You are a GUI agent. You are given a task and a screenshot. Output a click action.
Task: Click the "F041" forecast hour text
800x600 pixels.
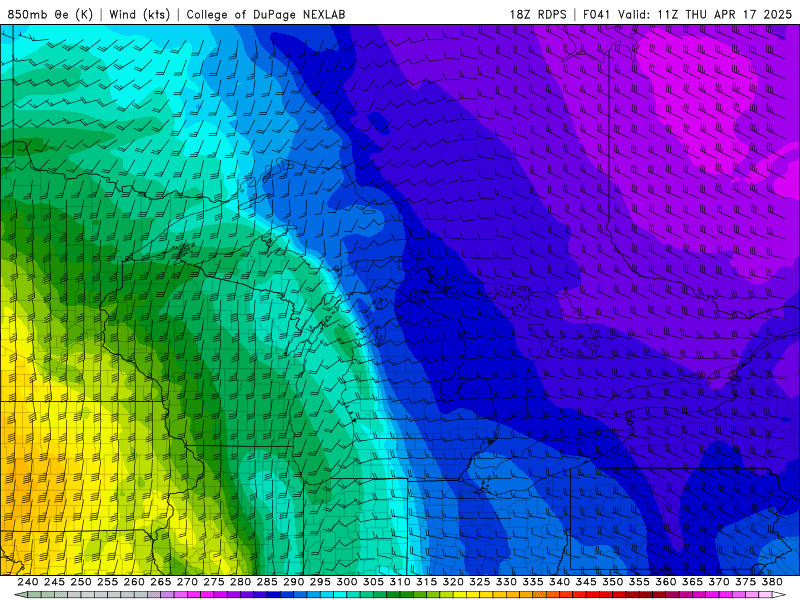pyautogui.click(x=597, y=14)
